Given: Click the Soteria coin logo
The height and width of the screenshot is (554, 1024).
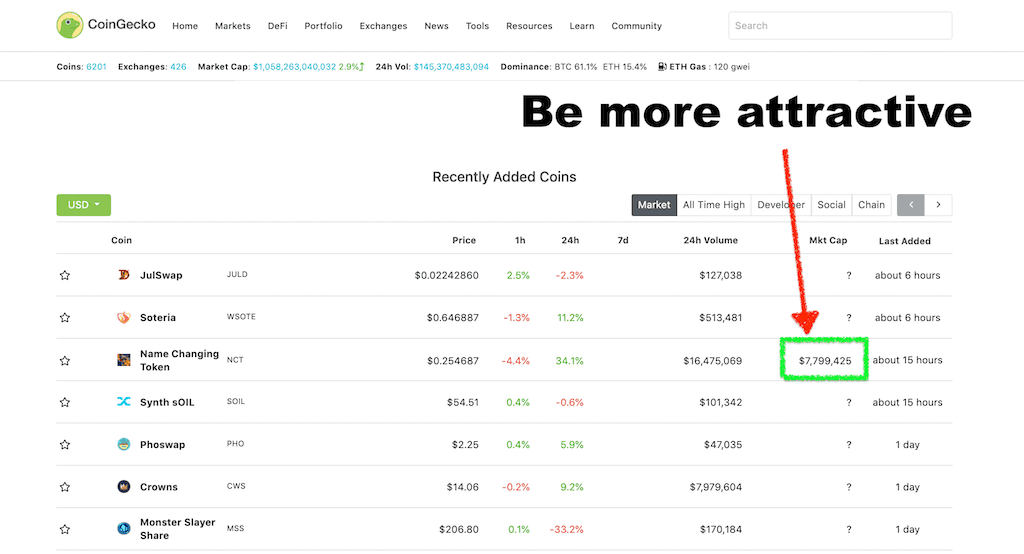Looking at the screenshot, I should [123, 317].
